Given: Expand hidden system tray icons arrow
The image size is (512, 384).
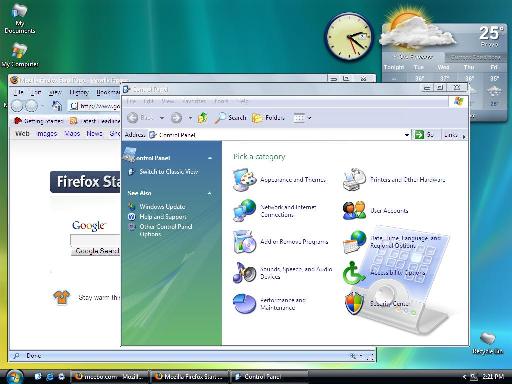Looking at the screenshot, I should pos(464,377).
